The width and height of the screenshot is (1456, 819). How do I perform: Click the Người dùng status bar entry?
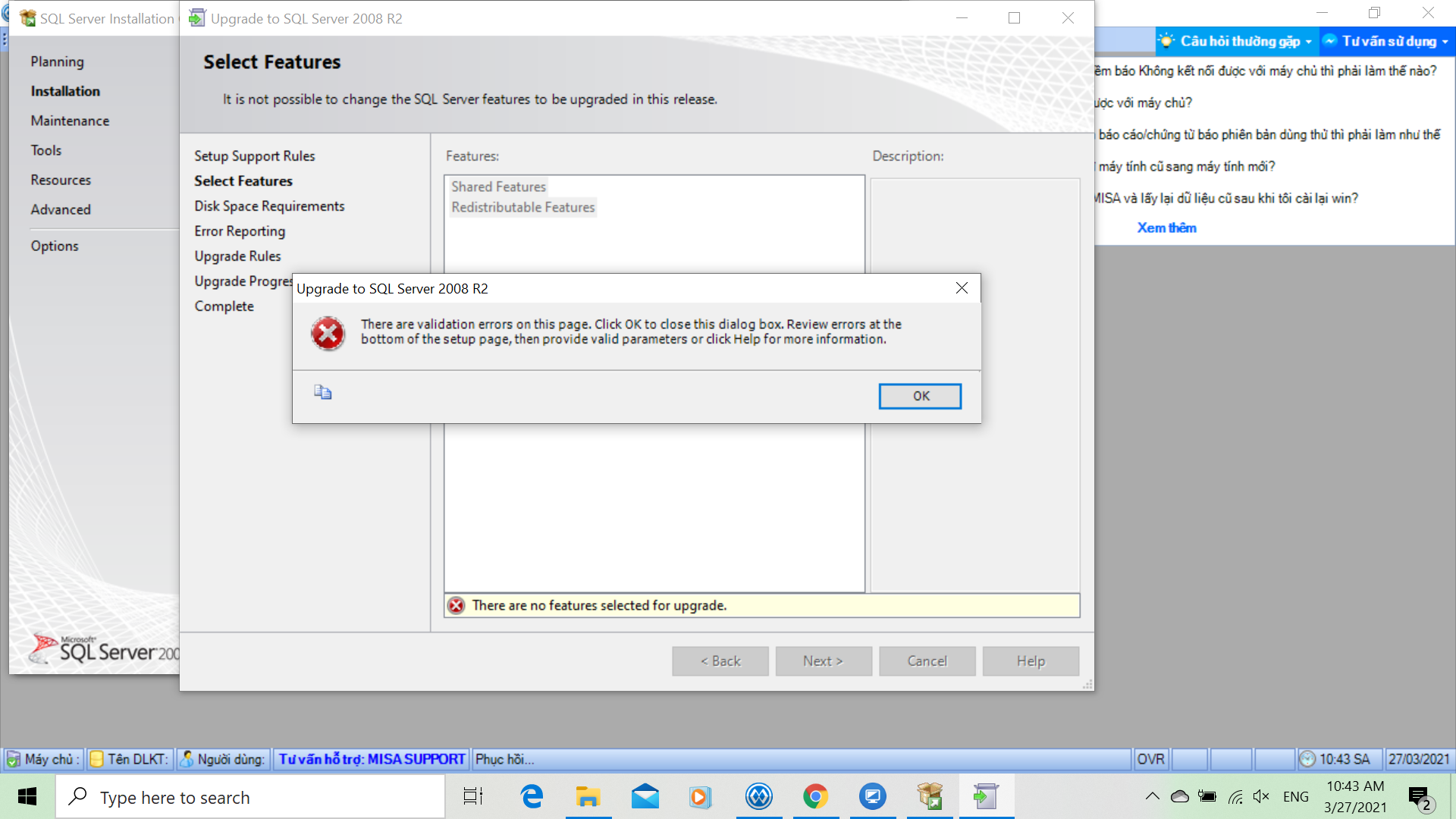(224, 759)
